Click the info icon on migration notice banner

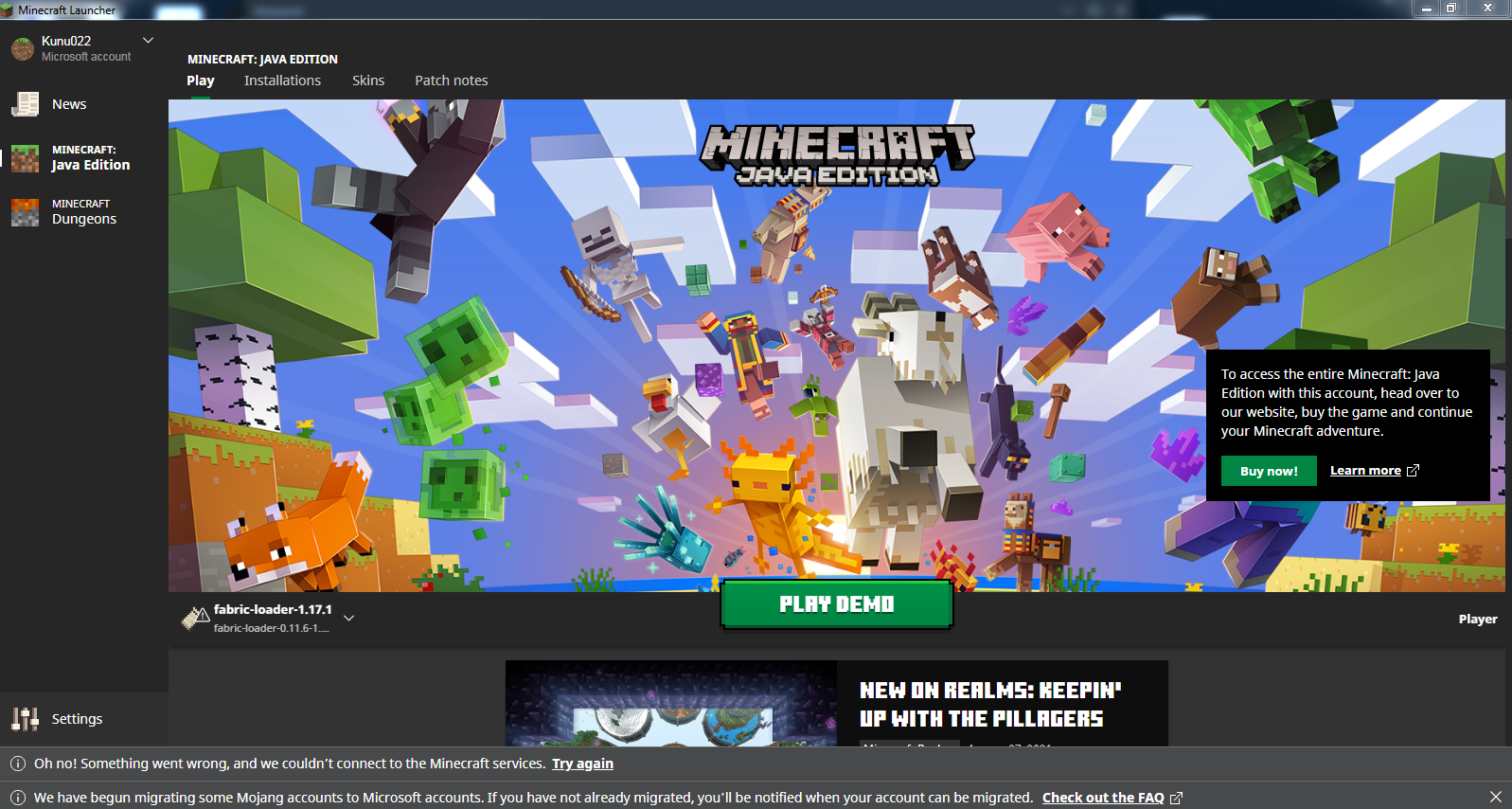[x=17, y=798]
